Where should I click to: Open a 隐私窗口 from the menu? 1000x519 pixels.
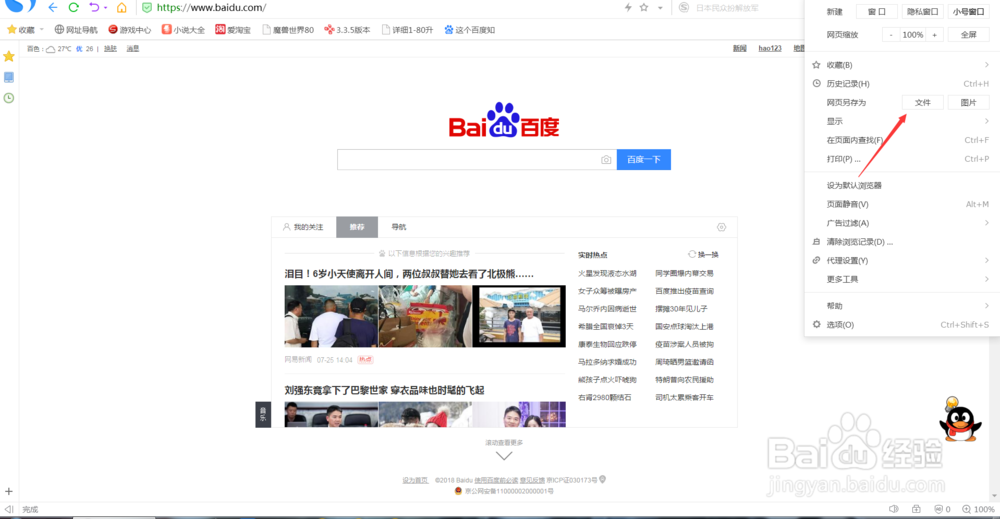pos(922,11)
